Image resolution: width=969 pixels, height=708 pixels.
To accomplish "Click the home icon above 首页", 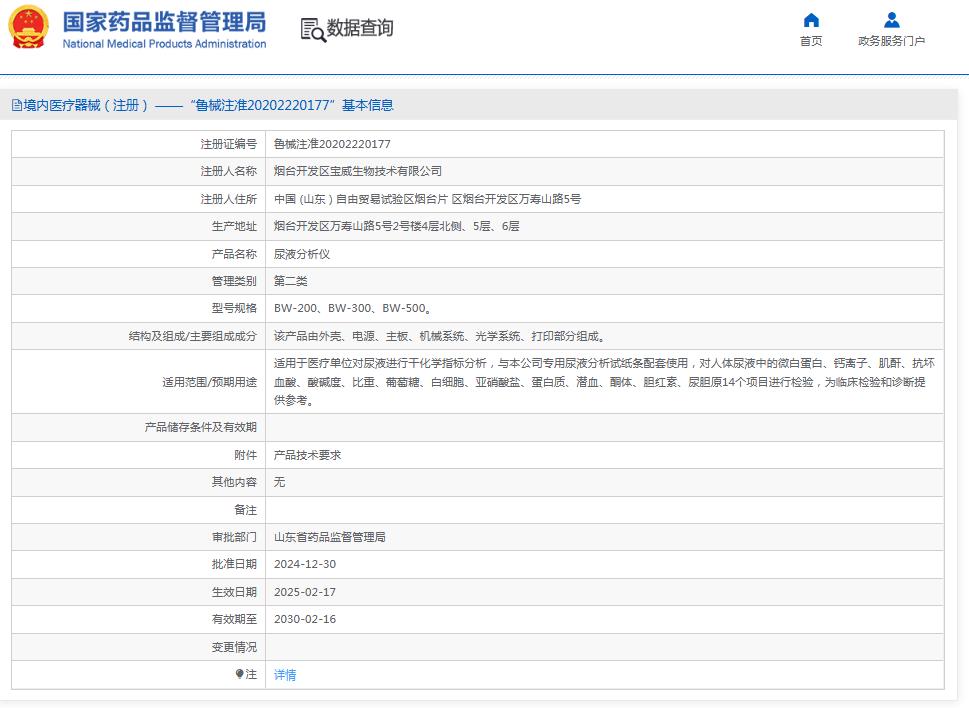I will (x=810, y=21).
